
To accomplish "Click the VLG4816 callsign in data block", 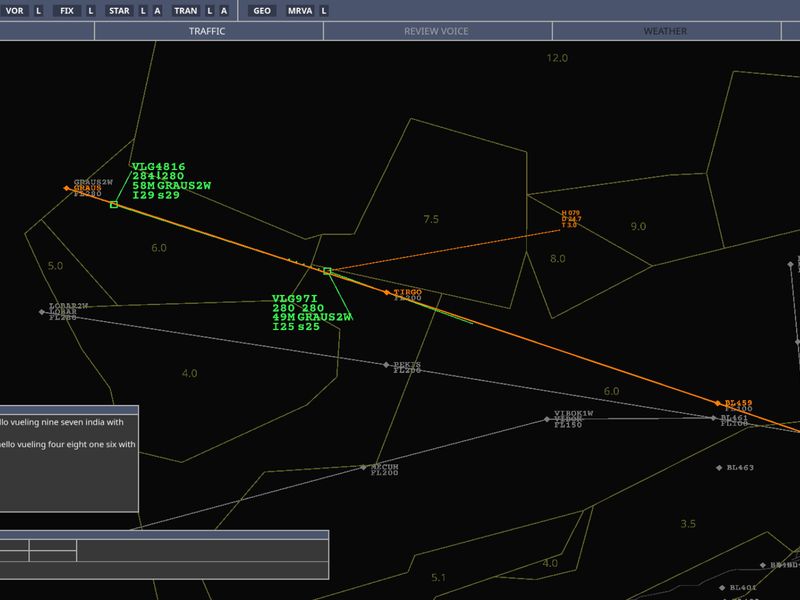I will click(x=159, y=167).
